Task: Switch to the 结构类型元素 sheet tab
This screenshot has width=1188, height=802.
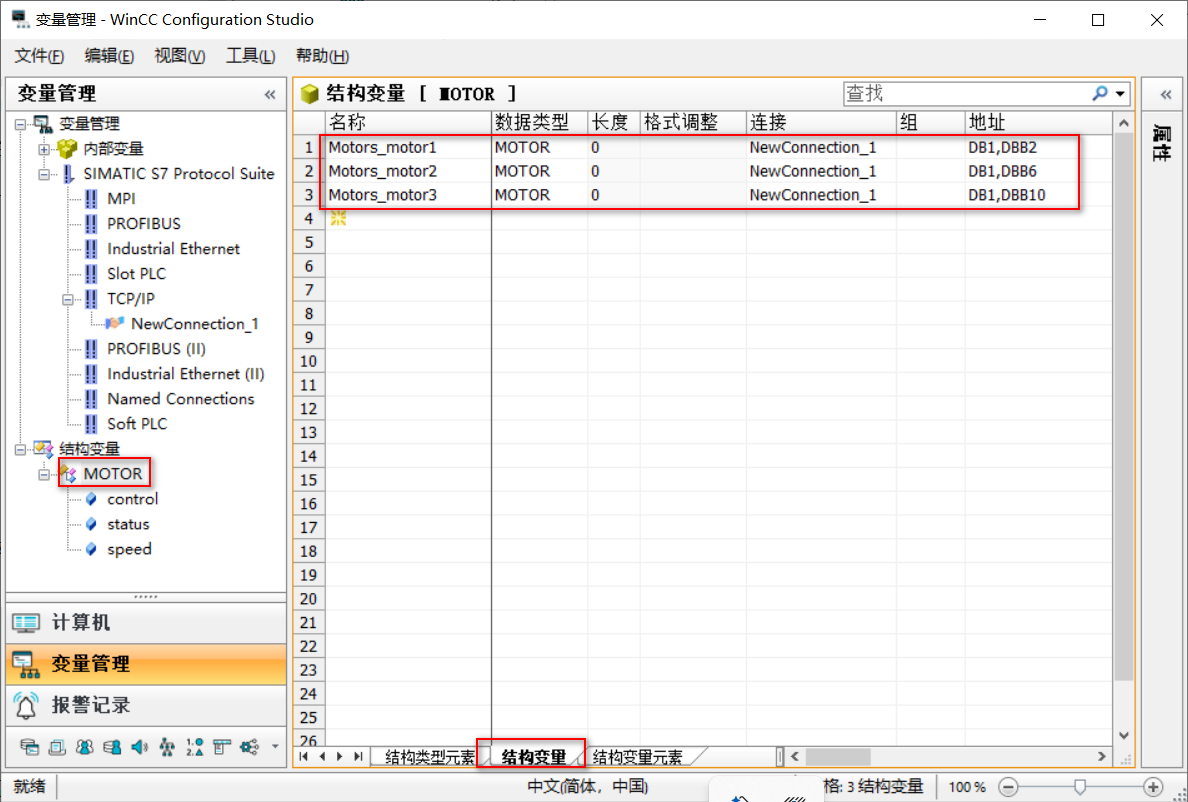Action: tap(429, 757)
